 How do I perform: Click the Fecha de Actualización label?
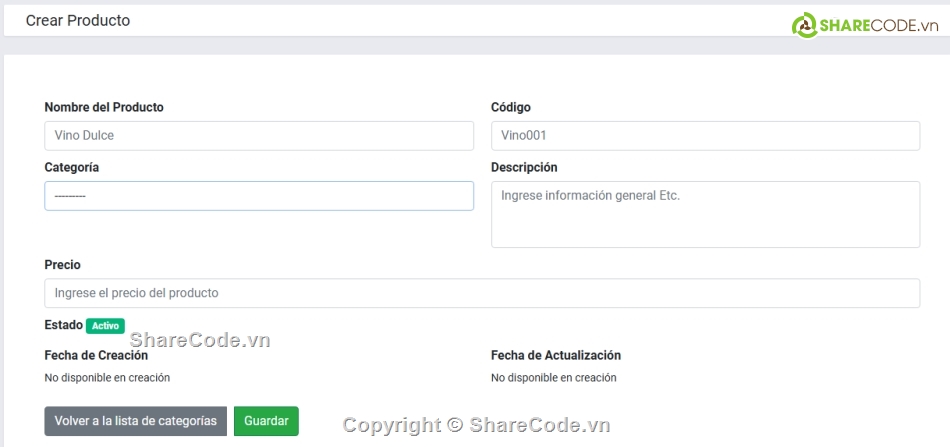556,355
